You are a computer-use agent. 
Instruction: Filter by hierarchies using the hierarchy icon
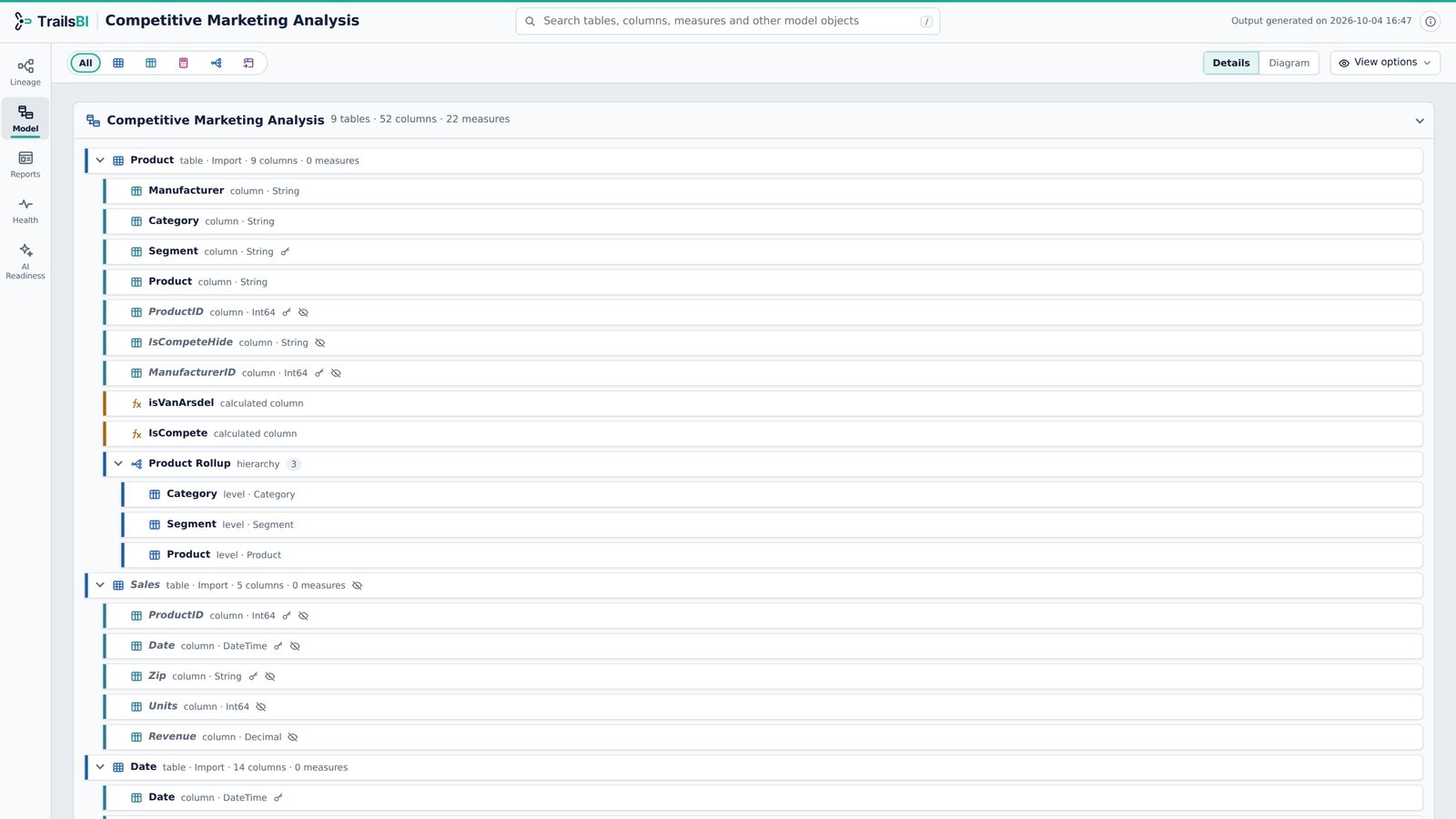click(216, 63)
